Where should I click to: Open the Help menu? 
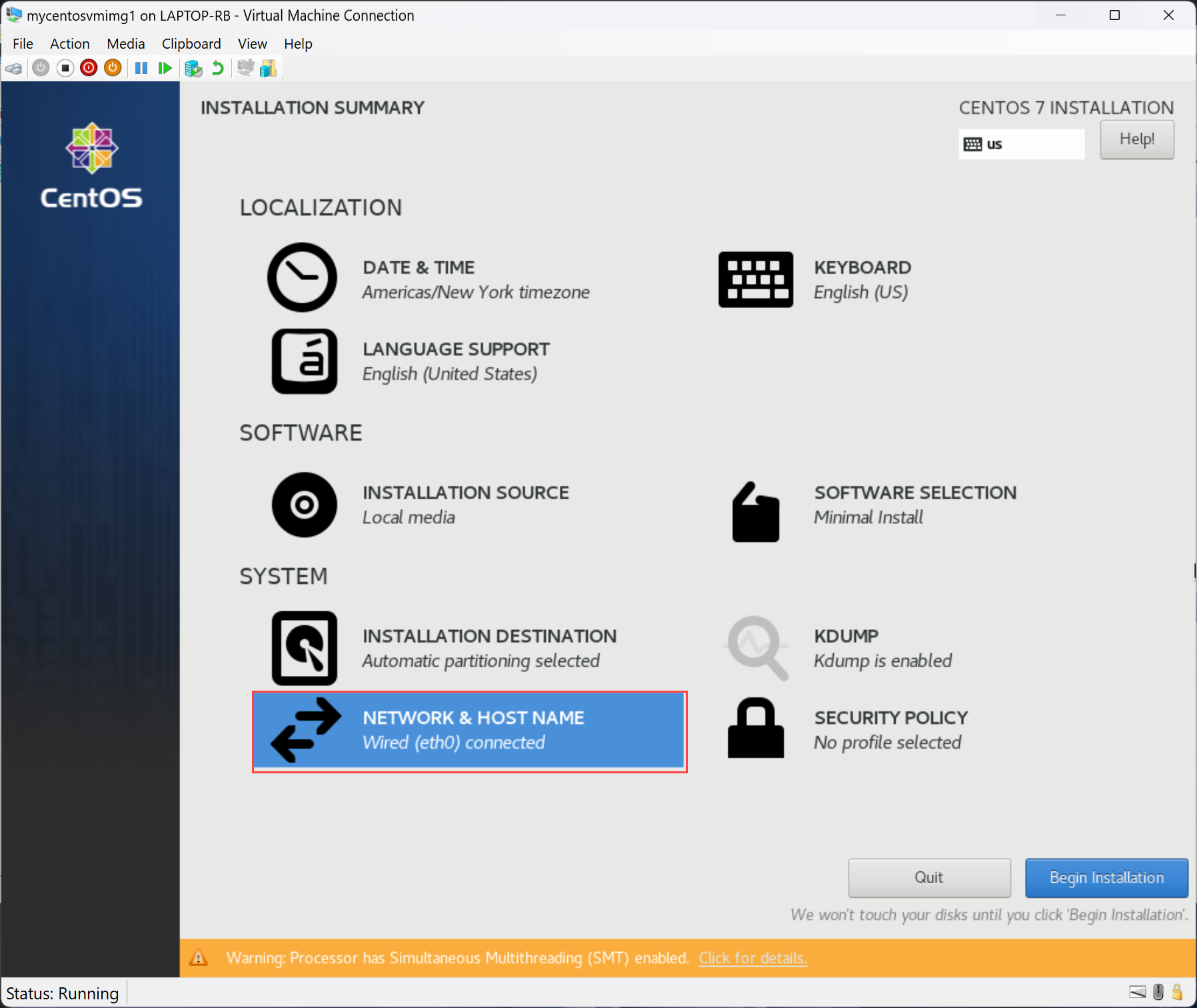click(298, 43)
